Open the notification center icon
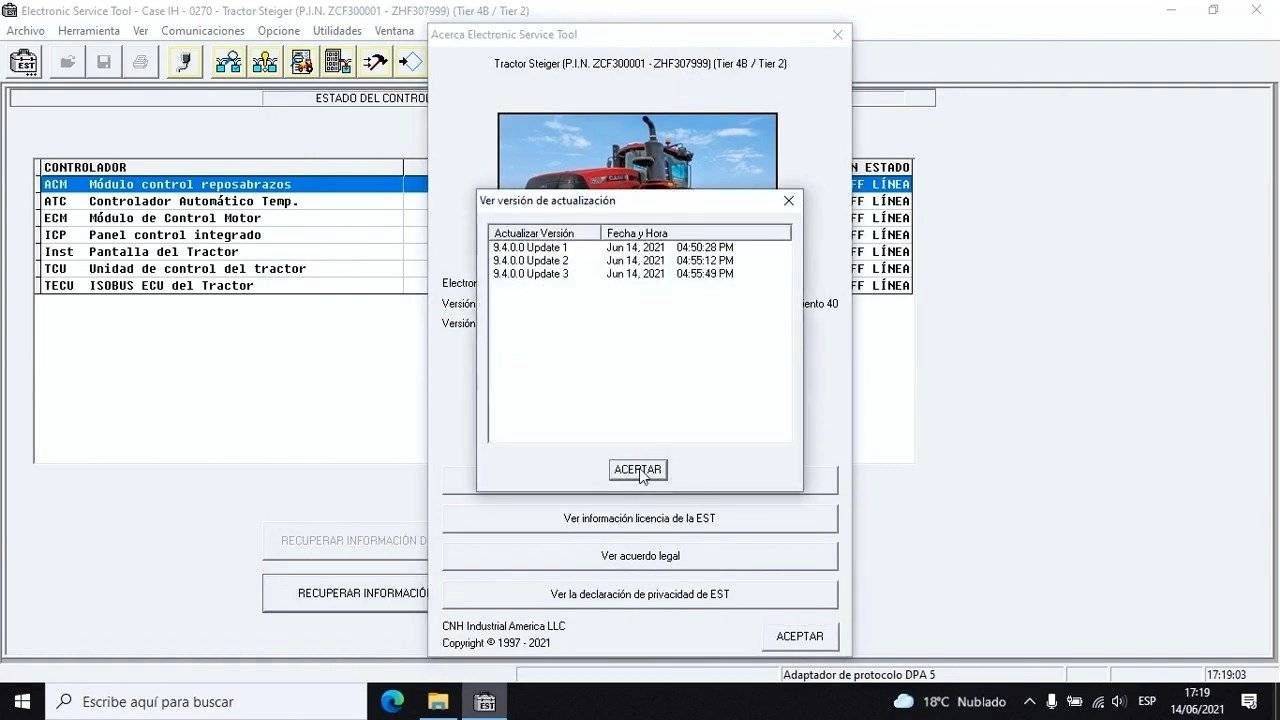Viewport: 1280px width, 720px height. point(1249,701)
